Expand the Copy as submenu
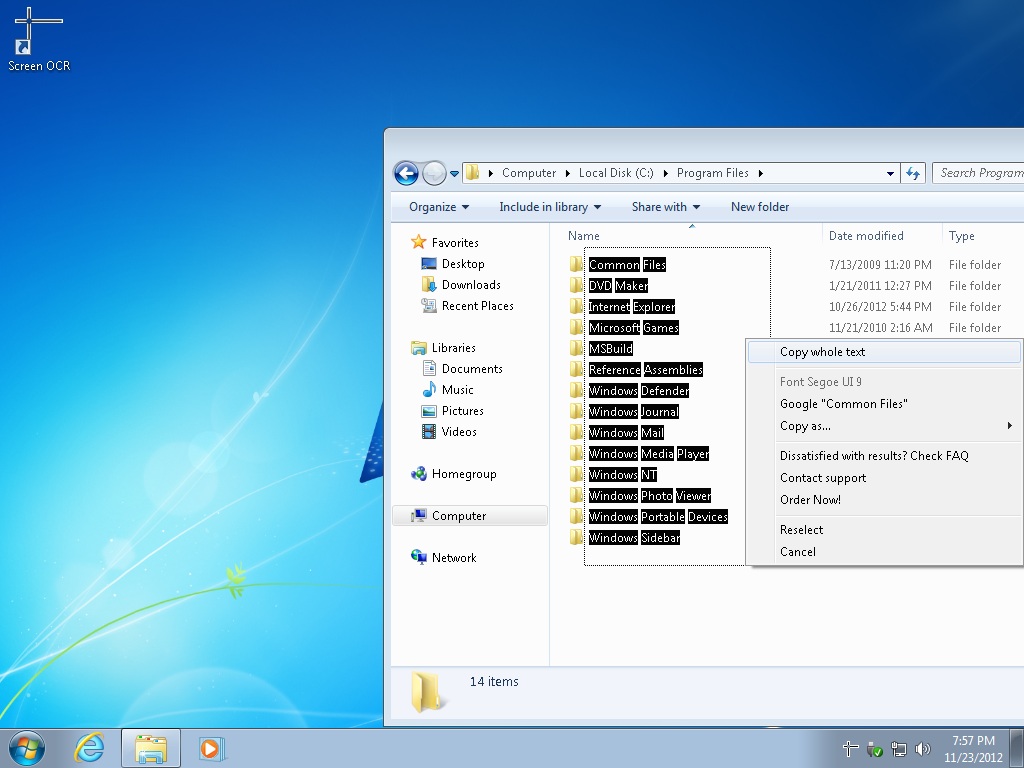 tap(806, 426)
